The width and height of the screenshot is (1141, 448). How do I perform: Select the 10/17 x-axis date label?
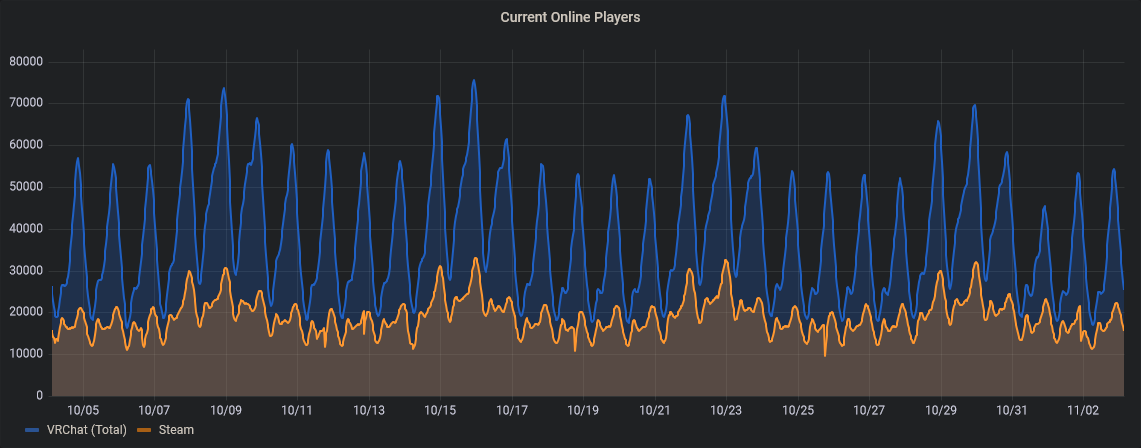pos(512,410)
